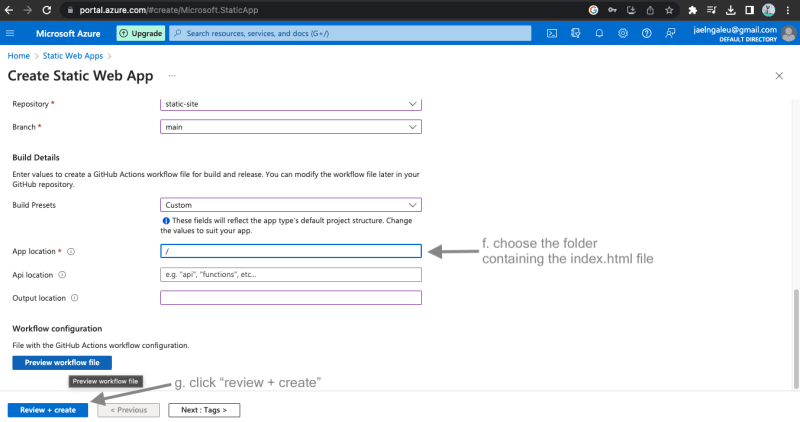Open the Feedback icon in top bar
Screen dimensions: 800x422
[670, 34]
